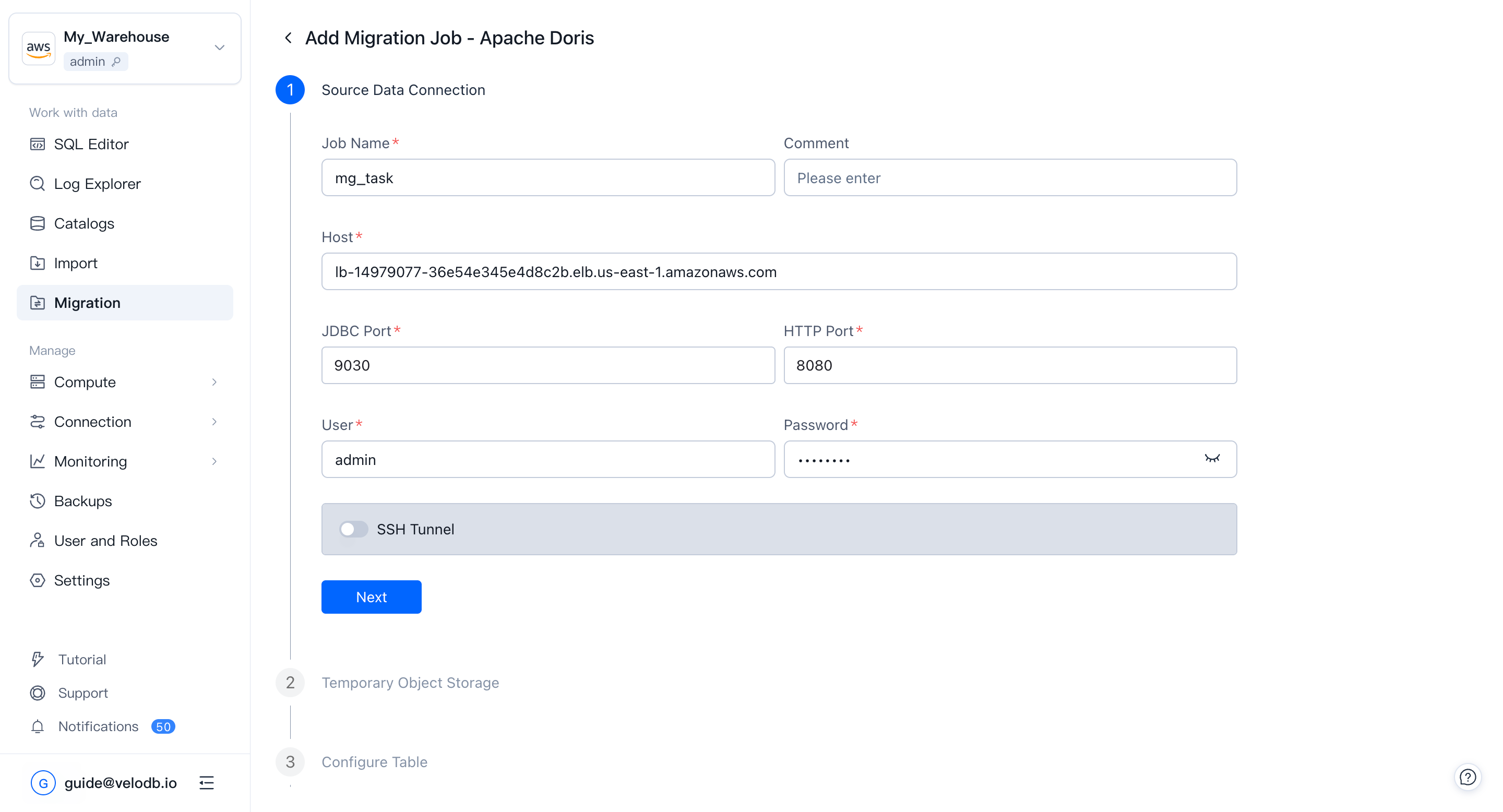Open the Tutorial link
The image size is (1503, 812).
tap(82, 659)
